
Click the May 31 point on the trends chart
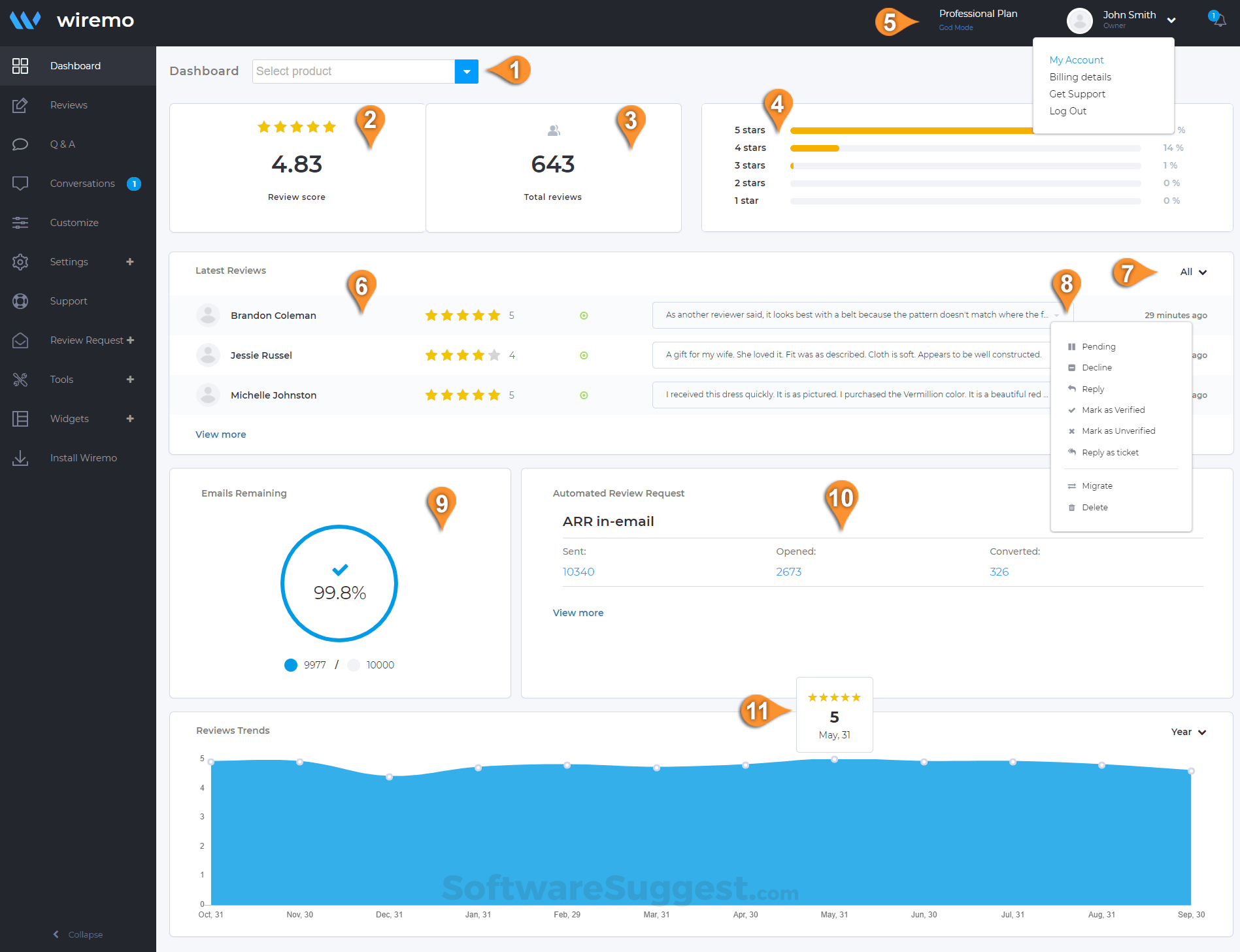pyautogui.click(x=833, y=759)
